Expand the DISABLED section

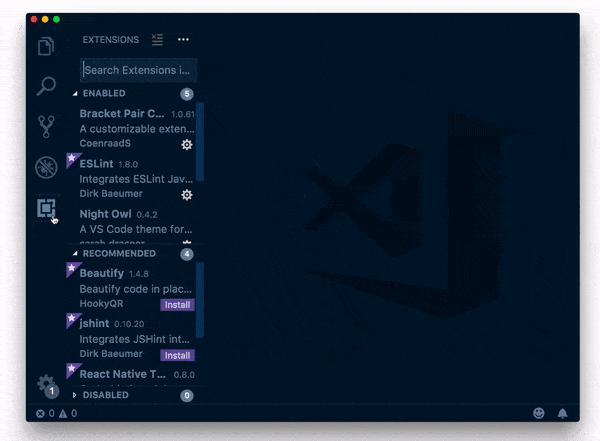(75, 395)
